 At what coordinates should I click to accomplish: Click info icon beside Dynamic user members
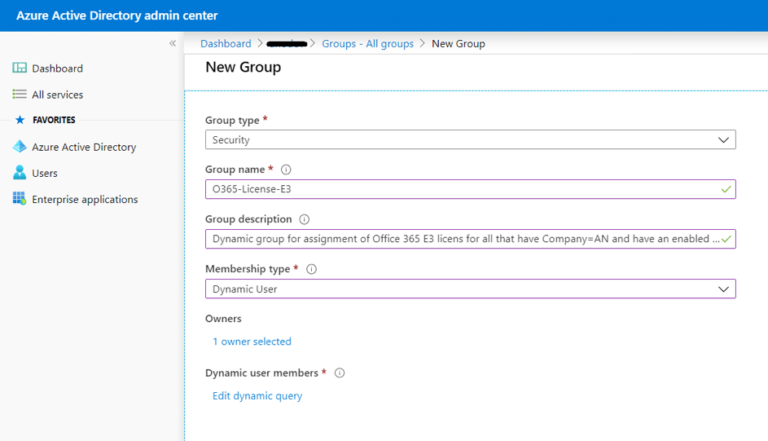[339, 373]
